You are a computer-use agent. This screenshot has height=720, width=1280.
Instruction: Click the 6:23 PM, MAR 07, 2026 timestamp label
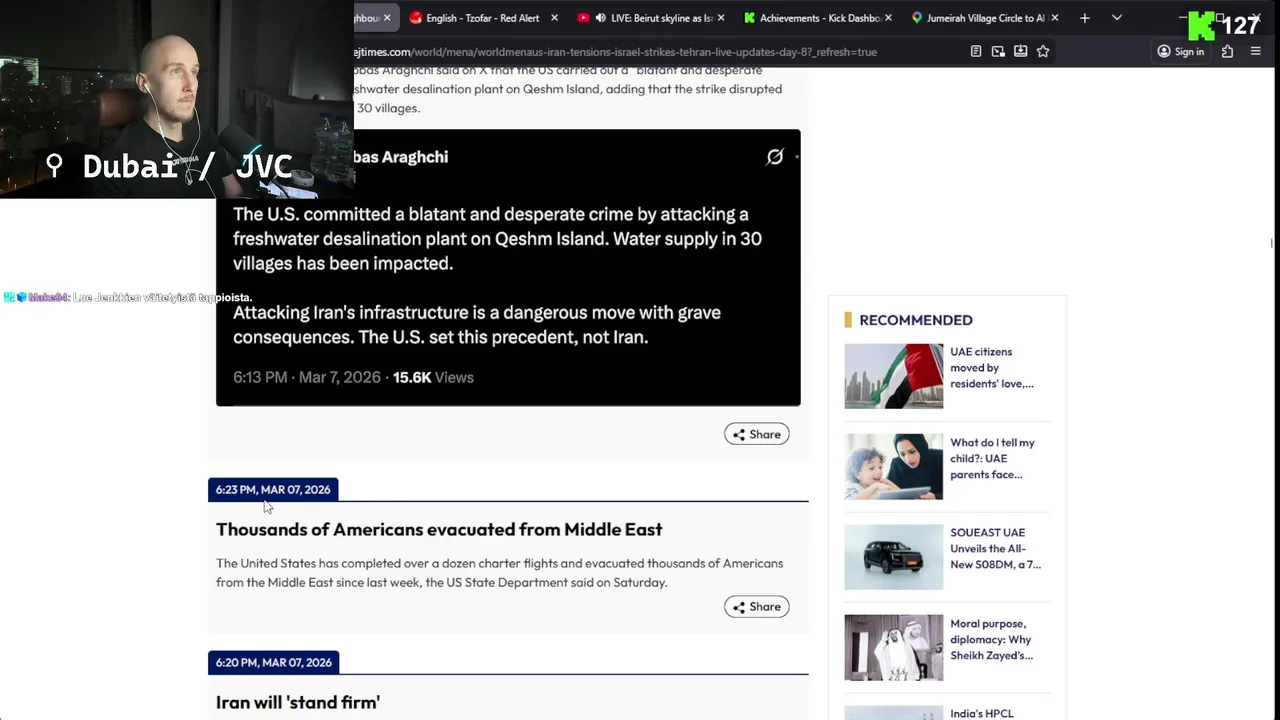[x=273, y=490]
